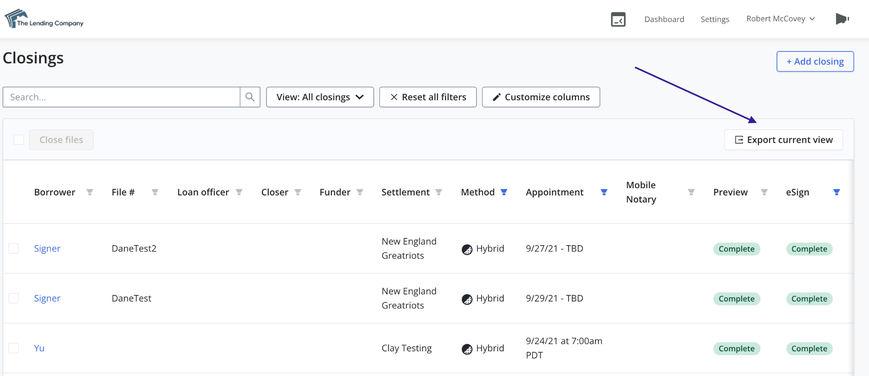This screenshot has width=869, height=376.
Task: Click Reset all filters
Action: point(428,97)
